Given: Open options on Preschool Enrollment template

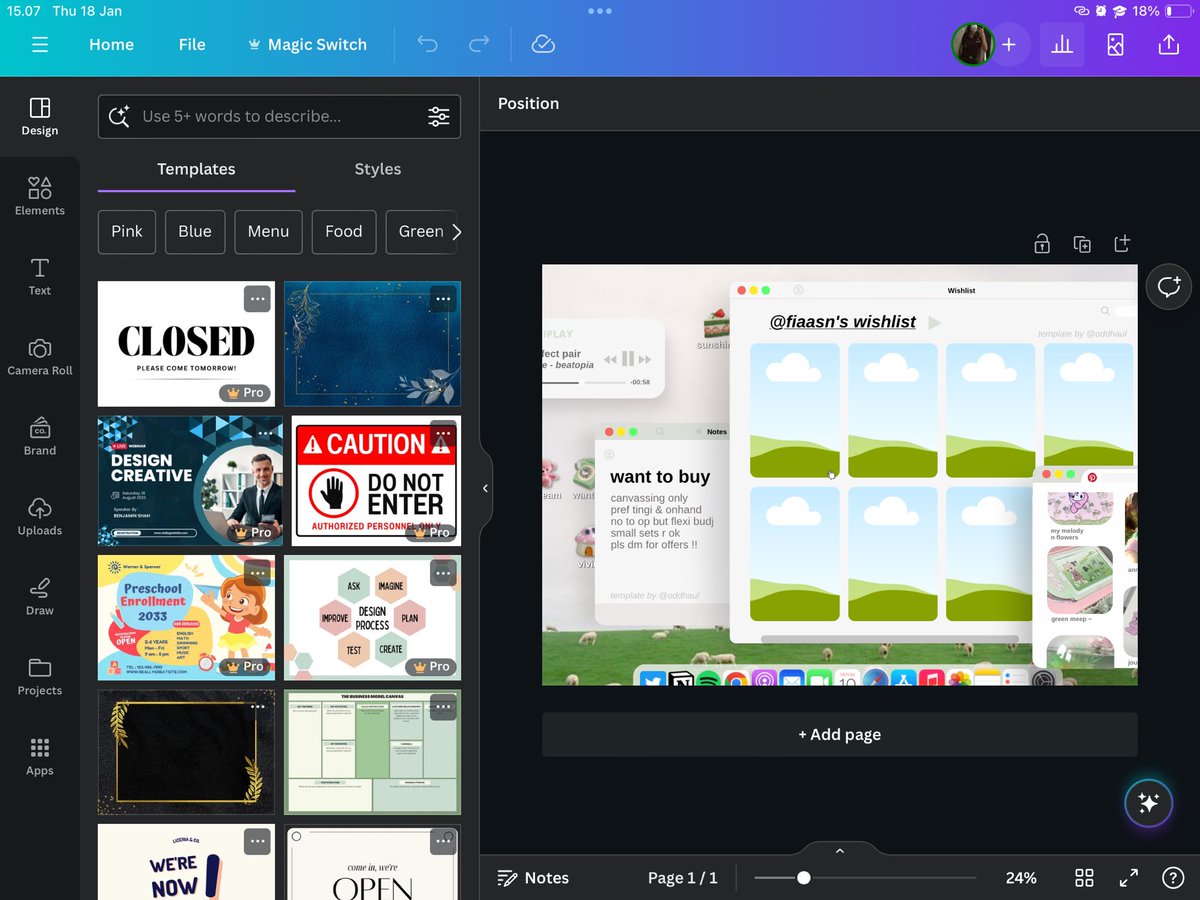Looking at the screenshot, I should 257,573.
